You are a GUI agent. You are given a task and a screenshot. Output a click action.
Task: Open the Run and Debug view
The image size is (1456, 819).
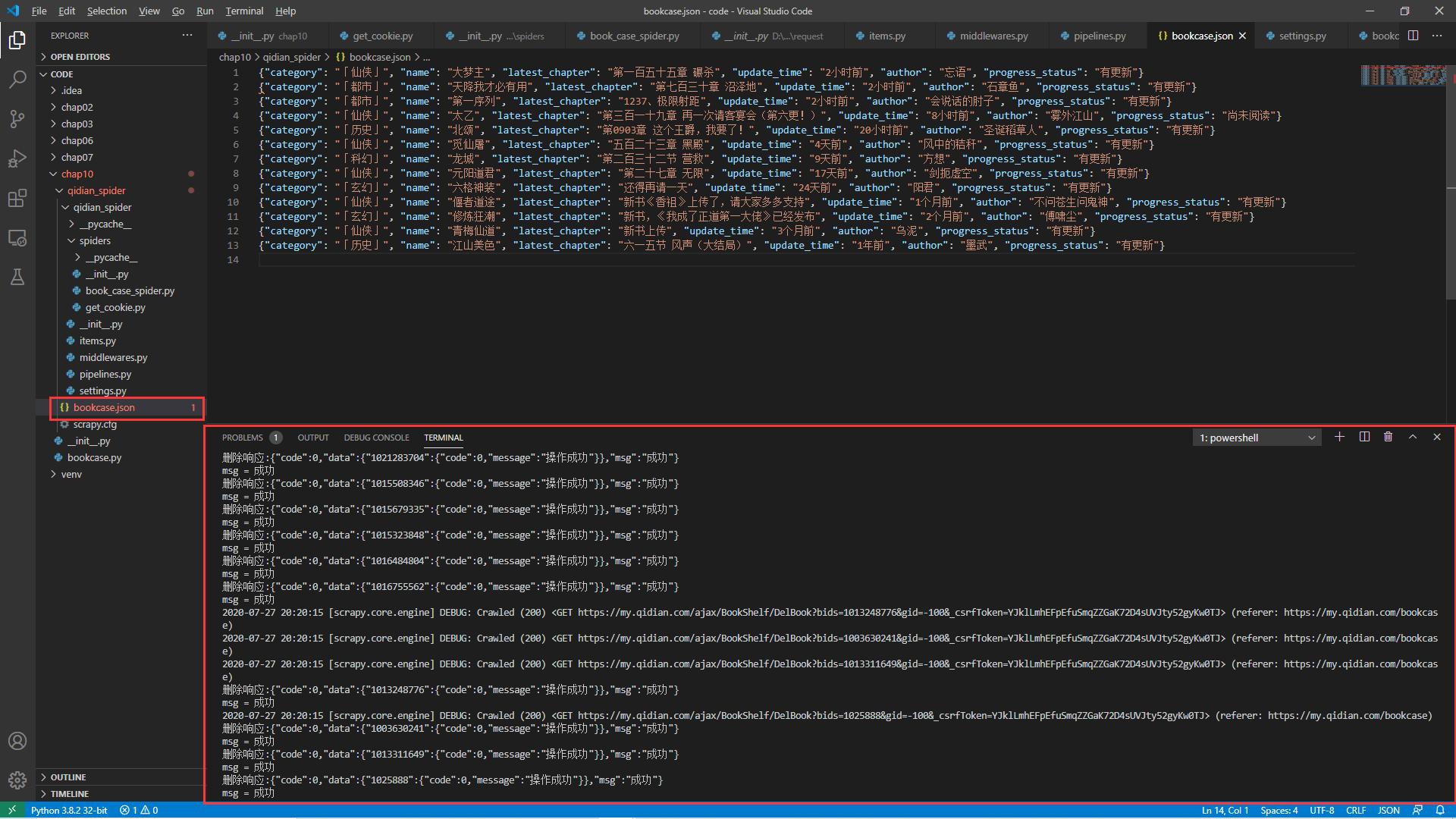click(x=17, y=158)
